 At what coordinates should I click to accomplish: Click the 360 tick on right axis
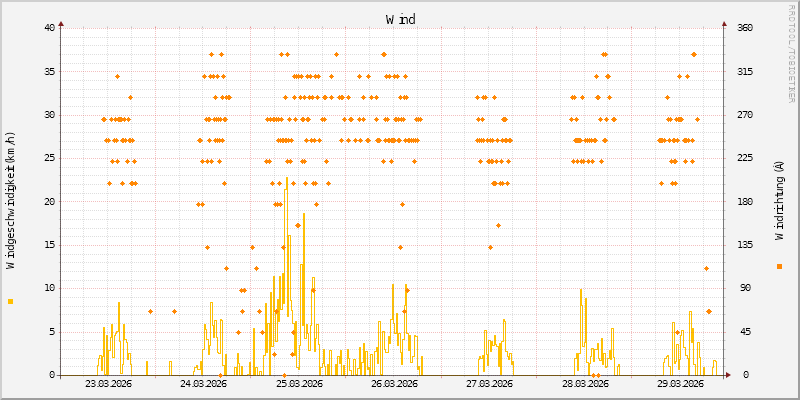[x=744, y=27]
